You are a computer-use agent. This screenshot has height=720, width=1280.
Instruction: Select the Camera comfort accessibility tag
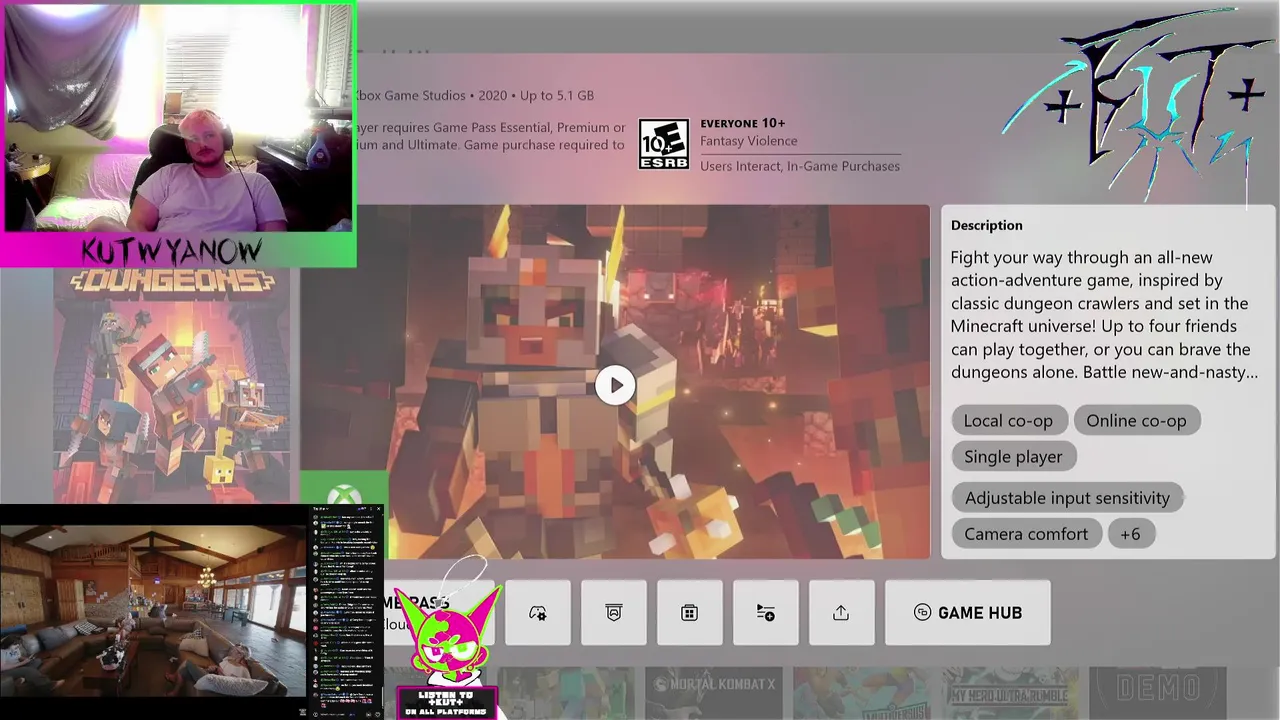1026,534
